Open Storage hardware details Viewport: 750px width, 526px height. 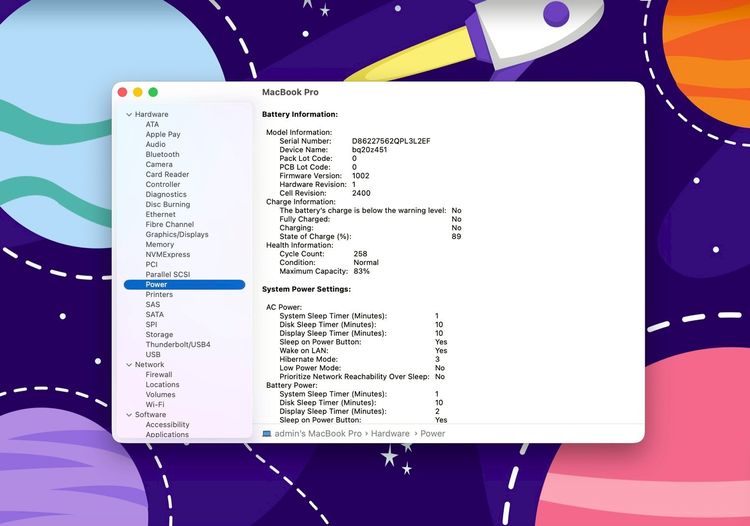point(159,335)
